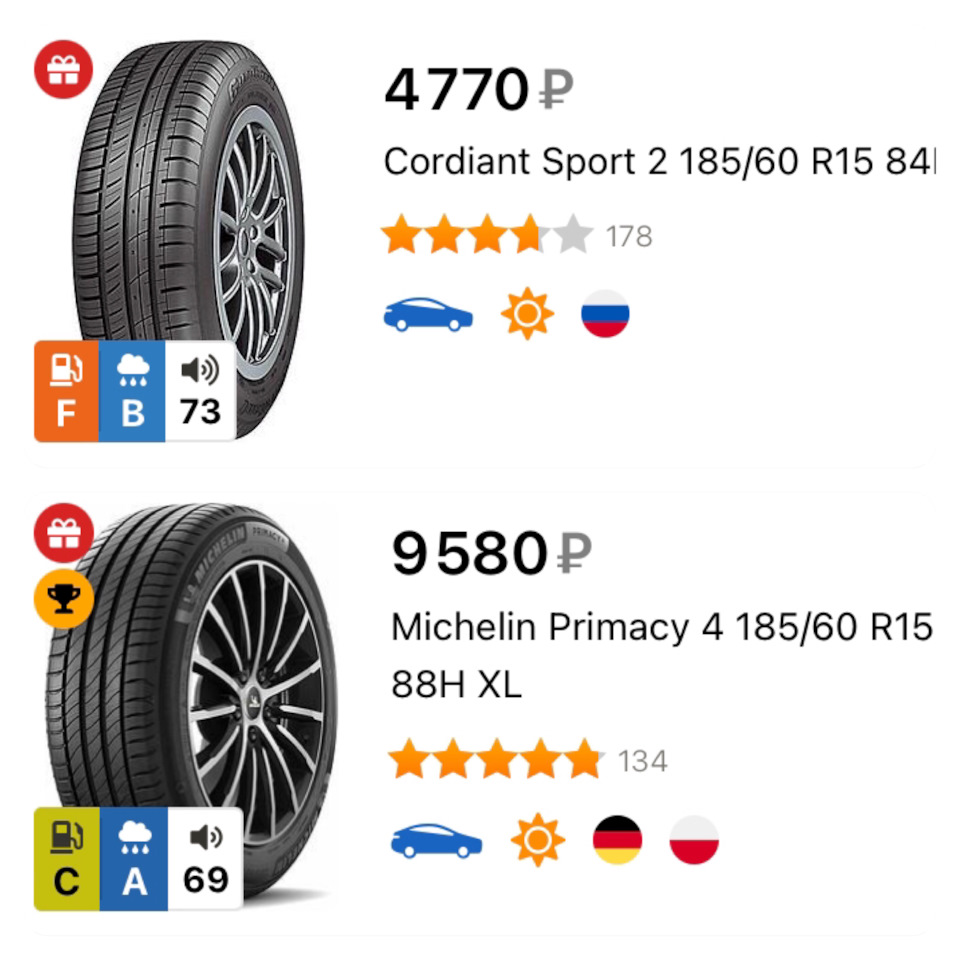Click the gift icon on Cordiant tire
960x960 pixels.
click(x=64, y=71)
